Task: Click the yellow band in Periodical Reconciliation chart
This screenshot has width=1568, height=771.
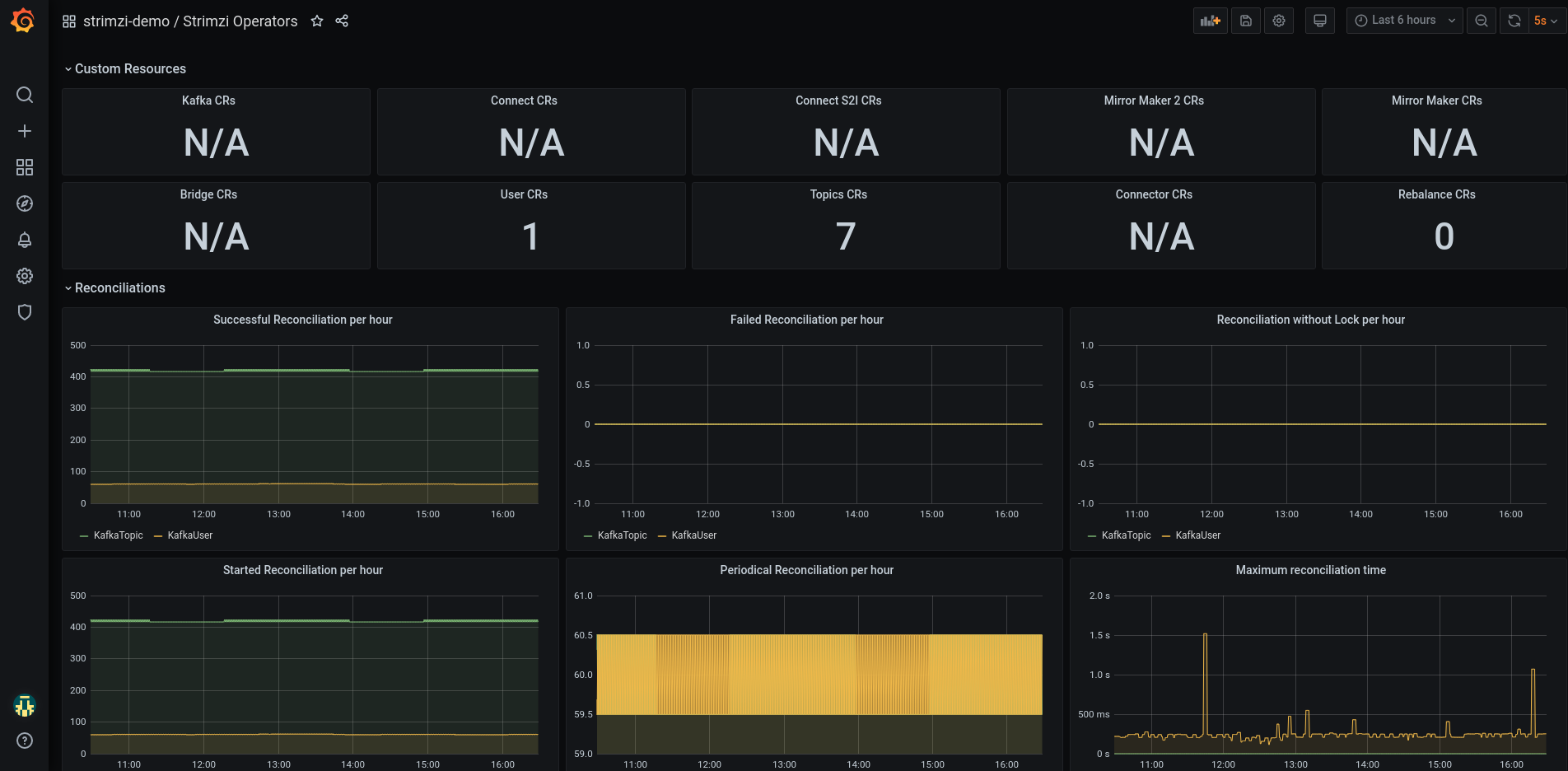Action: (819, 675)
